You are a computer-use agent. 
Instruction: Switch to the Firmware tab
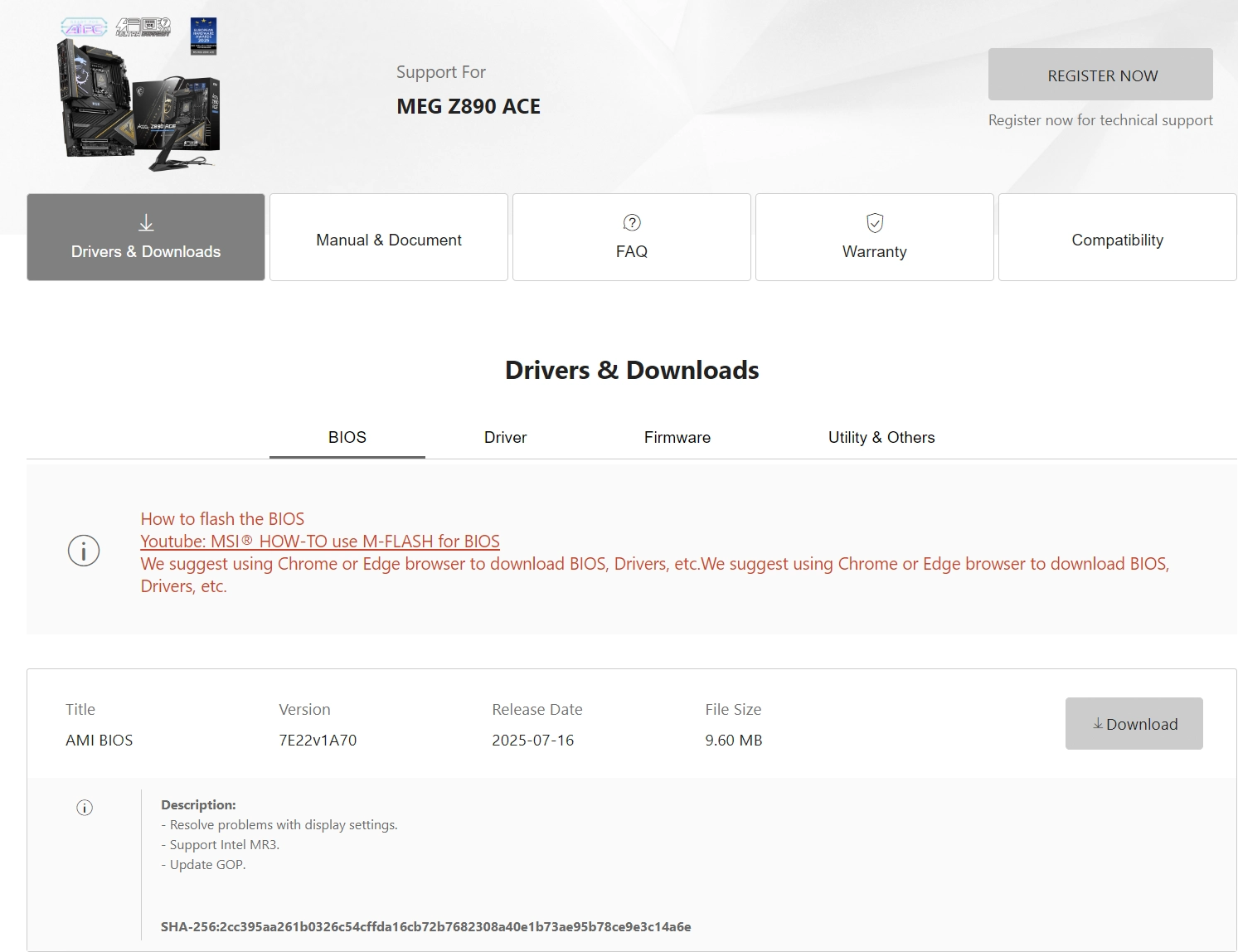point(677,437)
